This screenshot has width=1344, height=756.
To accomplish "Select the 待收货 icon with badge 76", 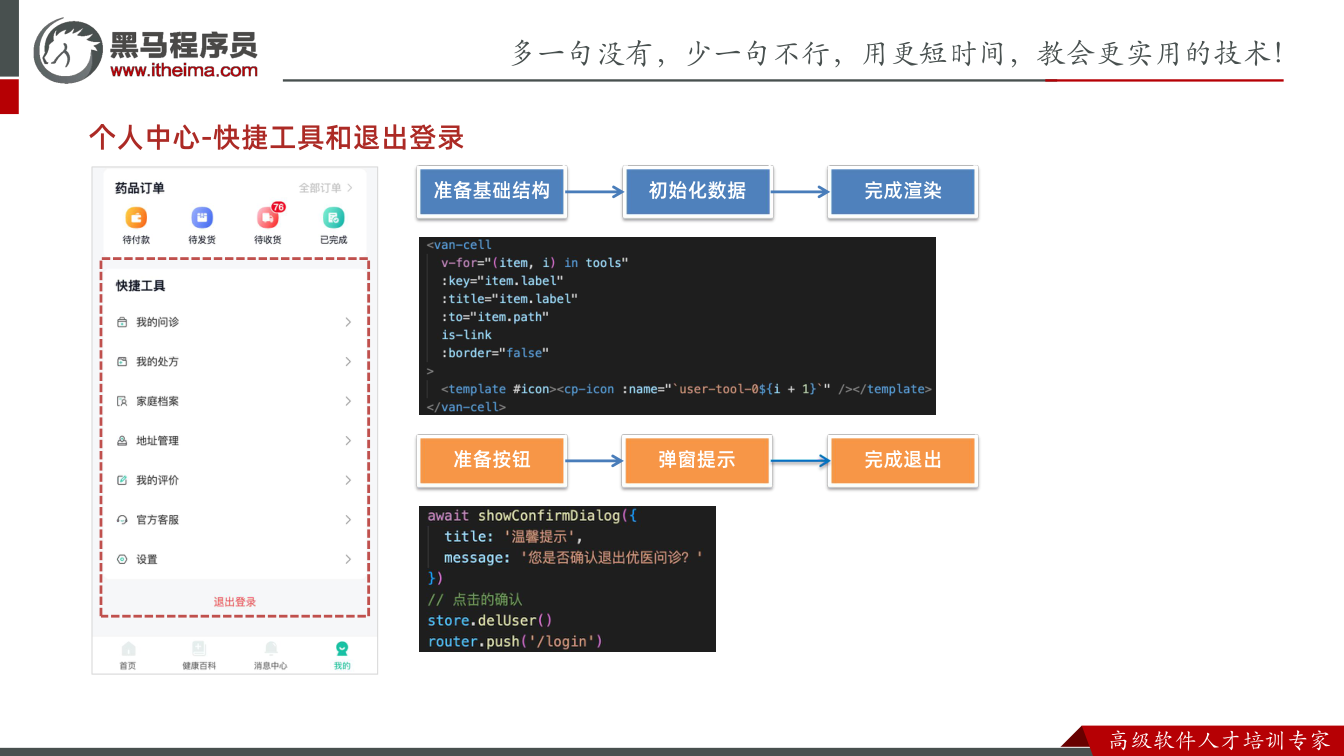I will 268,217.
